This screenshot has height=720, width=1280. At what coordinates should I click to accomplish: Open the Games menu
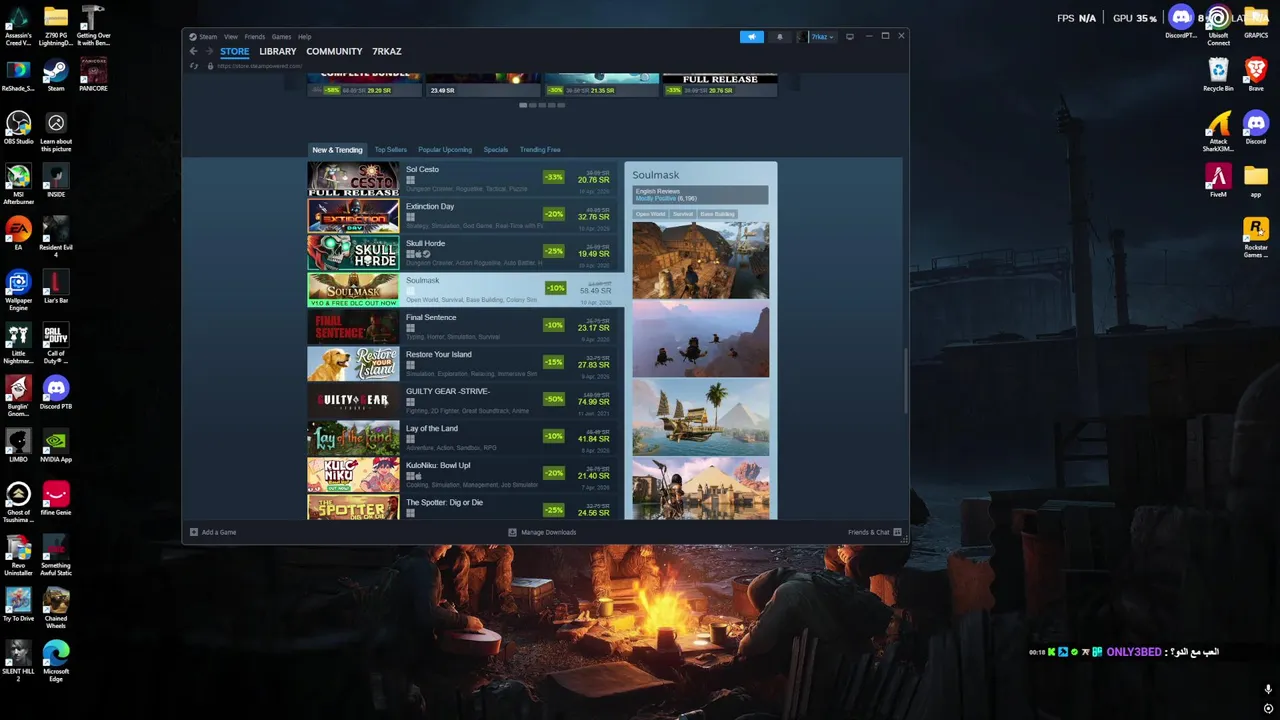282,37
